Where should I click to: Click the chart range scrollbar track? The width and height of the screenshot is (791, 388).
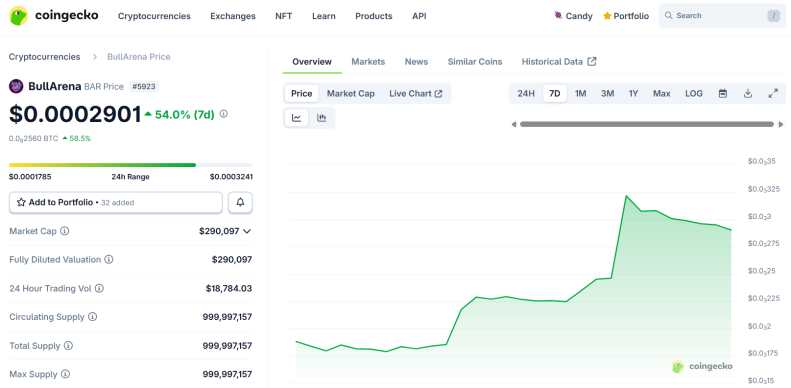coord(647,124)
